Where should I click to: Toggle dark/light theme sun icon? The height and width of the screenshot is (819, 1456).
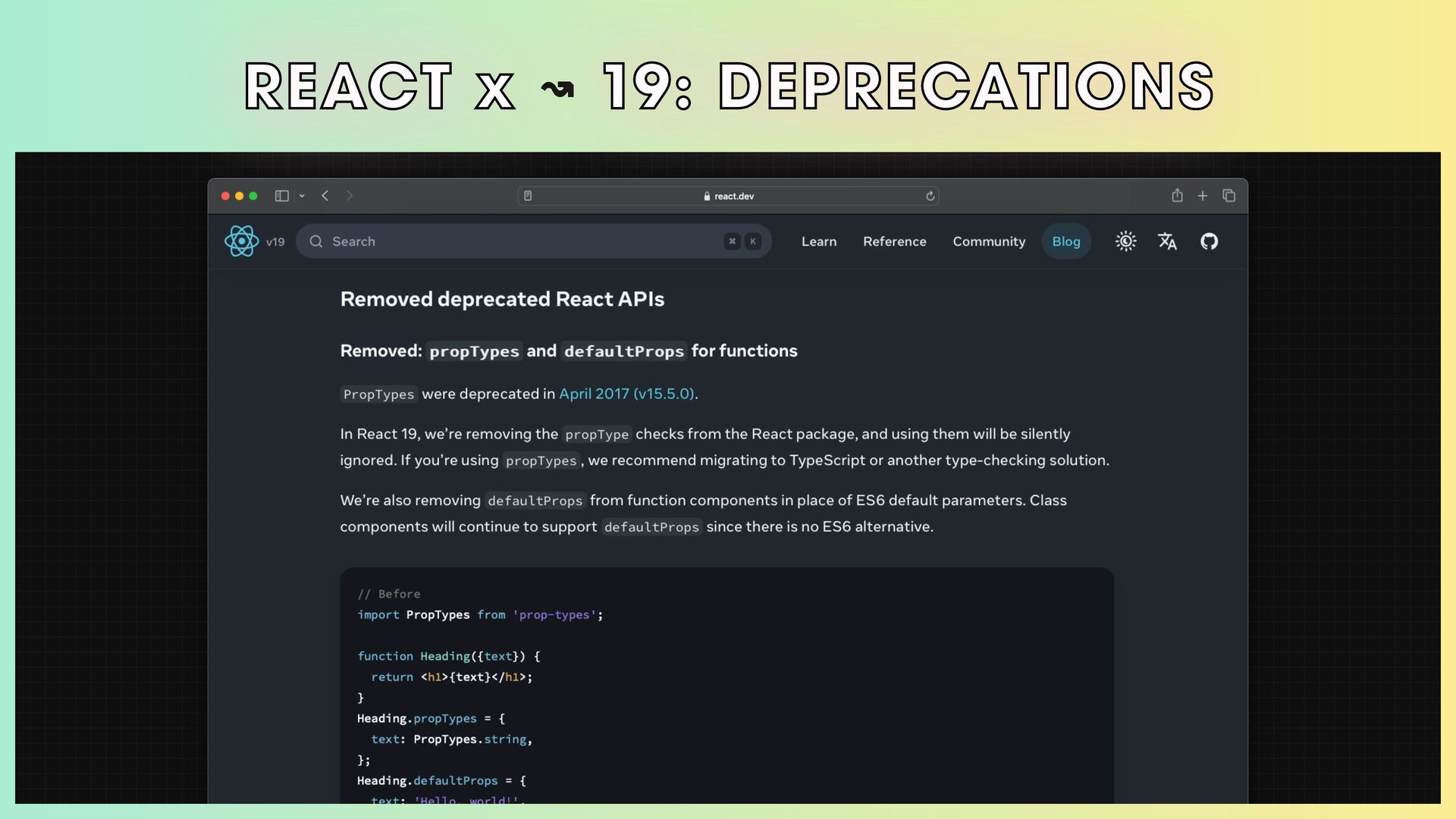pos(1125,241)
